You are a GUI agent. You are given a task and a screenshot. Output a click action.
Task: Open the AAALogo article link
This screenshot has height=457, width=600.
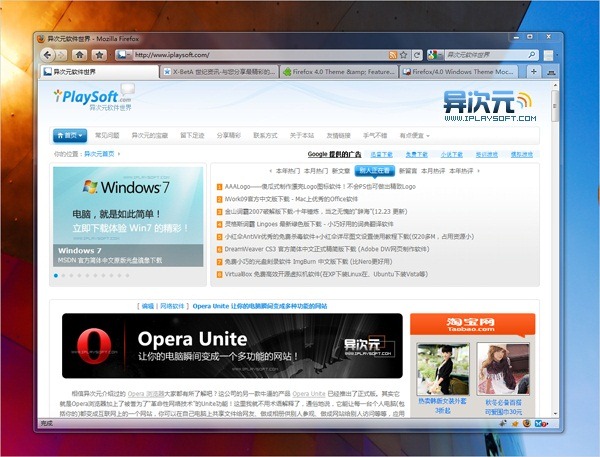point(320,187)
